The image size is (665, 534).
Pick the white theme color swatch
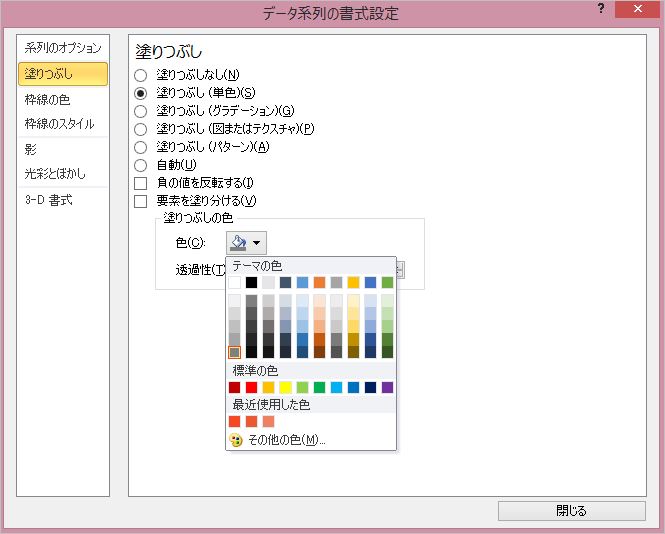235,282
